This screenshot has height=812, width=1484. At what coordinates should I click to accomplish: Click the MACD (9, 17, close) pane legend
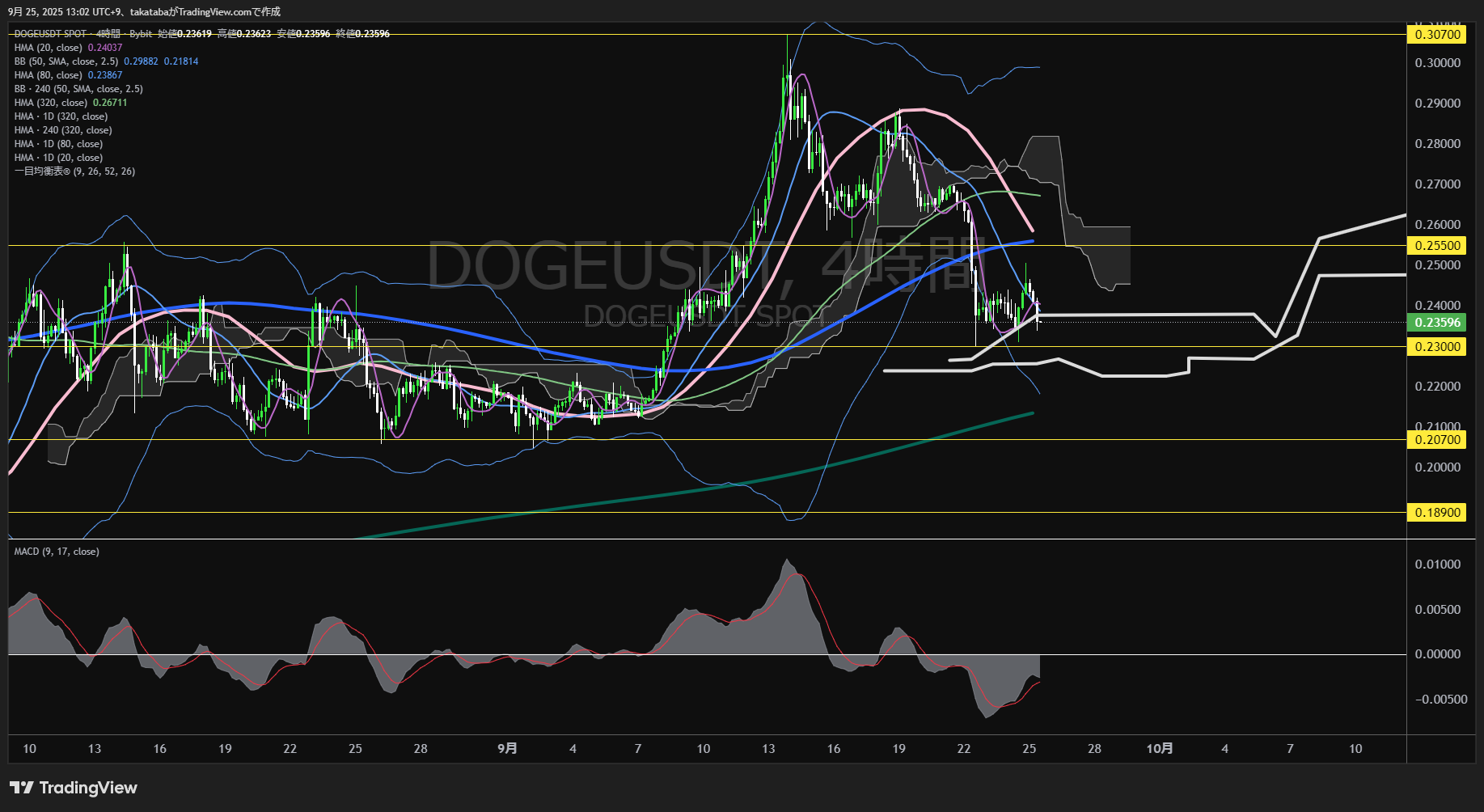pos(57,552)
